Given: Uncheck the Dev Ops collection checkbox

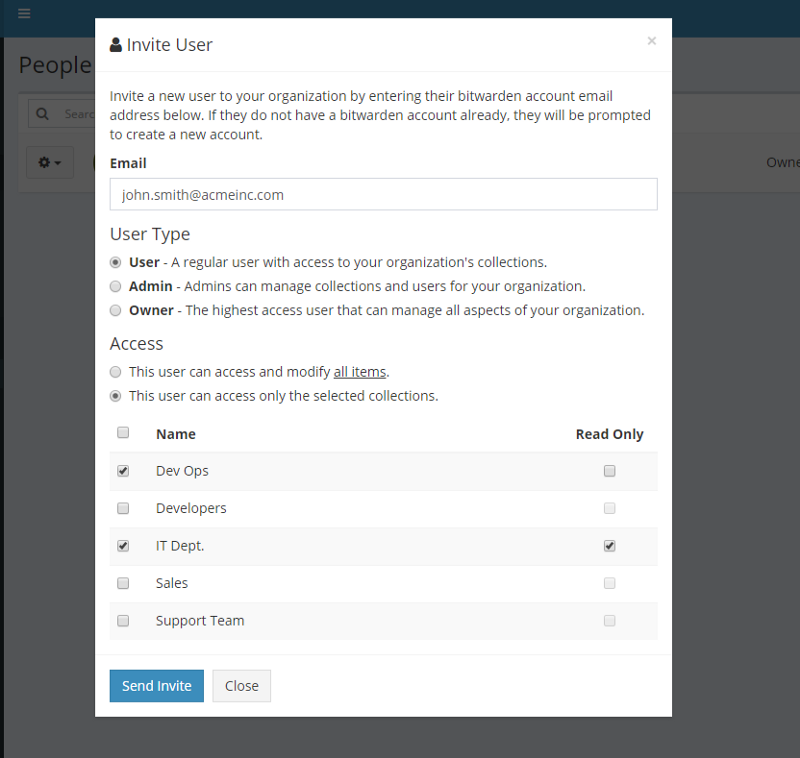Looking at the screenshot, I should pyautogui.click(x=123, y=471).
